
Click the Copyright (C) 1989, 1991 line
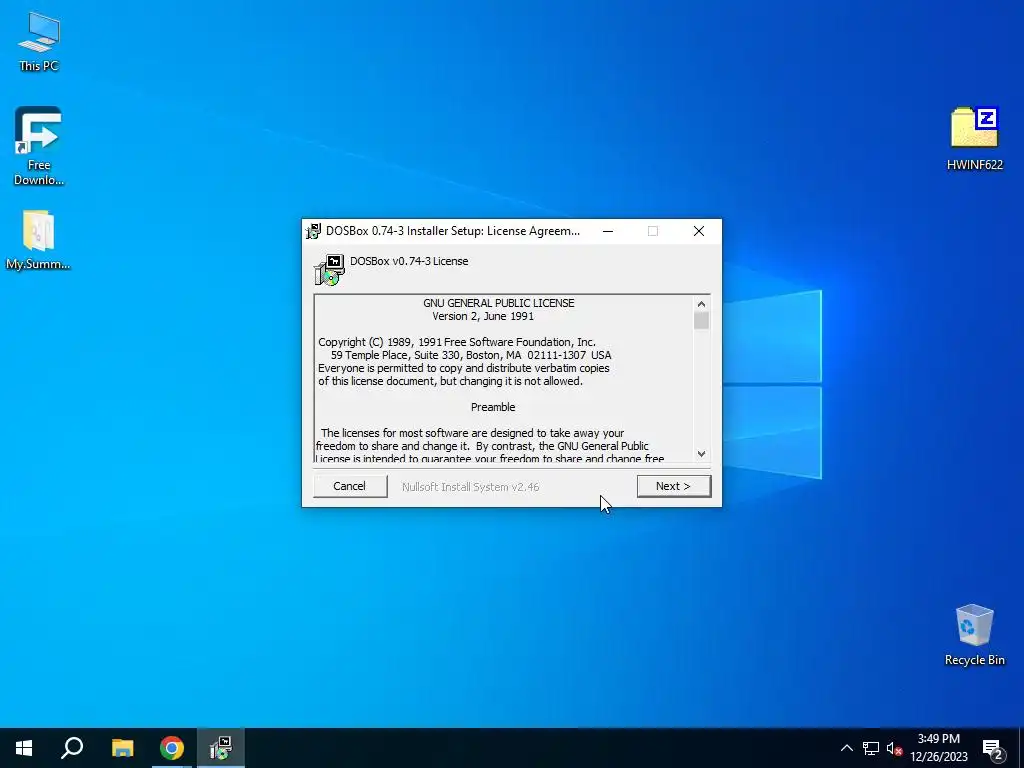pyautogui.click(x=457, y=342)
